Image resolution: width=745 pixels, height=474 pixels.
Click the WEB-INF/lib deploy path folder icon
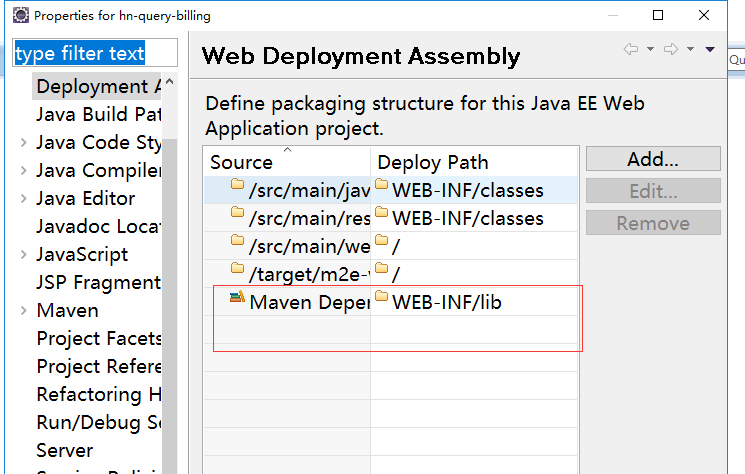pos(382,297)
